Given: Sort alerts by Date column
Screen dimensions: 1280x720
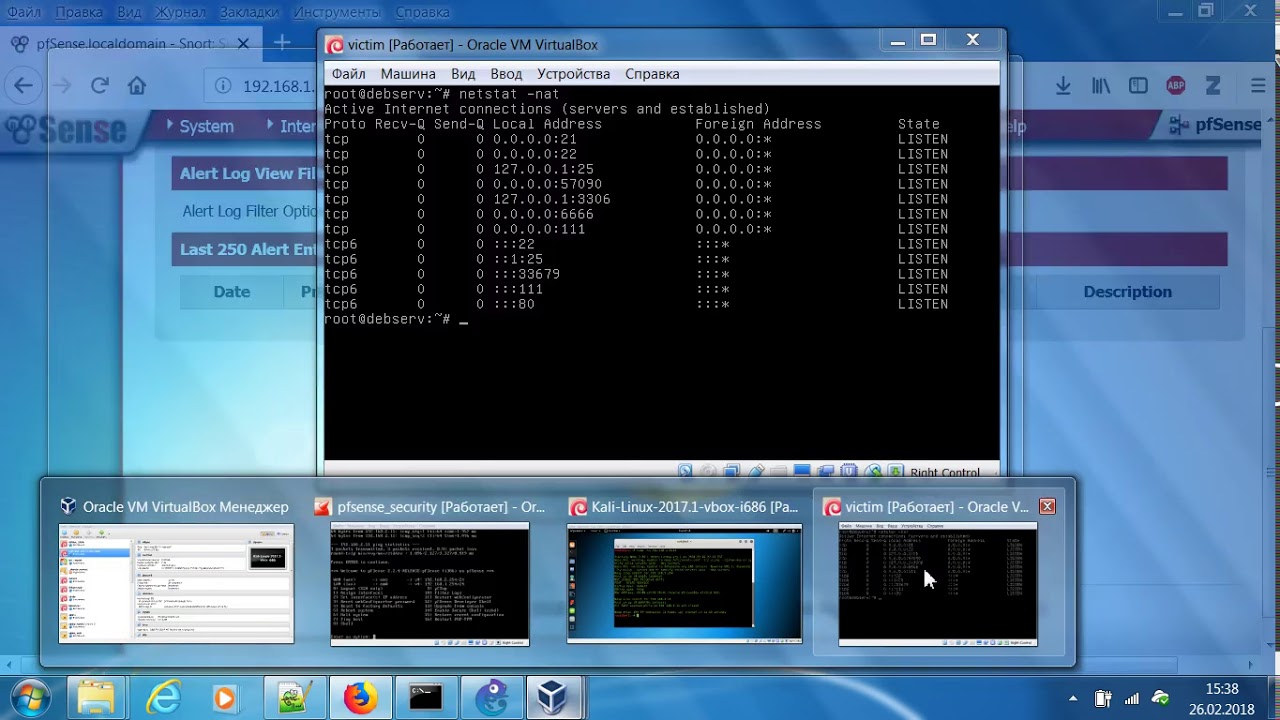Looking at the screenshot, I should (231, 292).
